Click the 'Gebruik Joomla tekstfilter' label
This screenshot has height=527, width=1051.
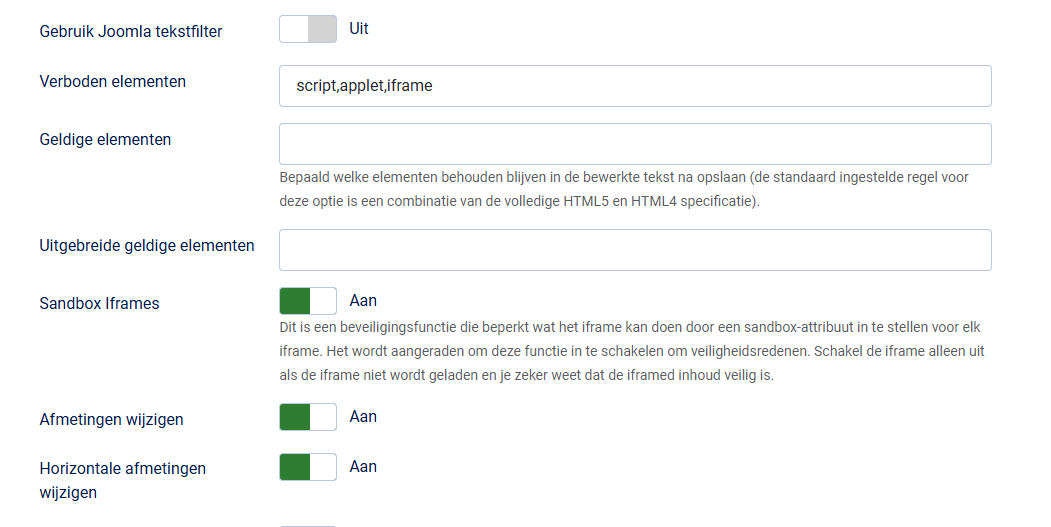[131, 31]
